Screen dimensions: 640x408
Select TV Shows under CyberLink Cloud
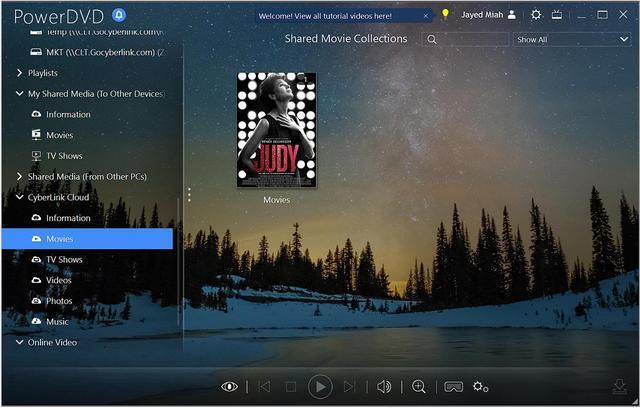(x=64, y=259)
